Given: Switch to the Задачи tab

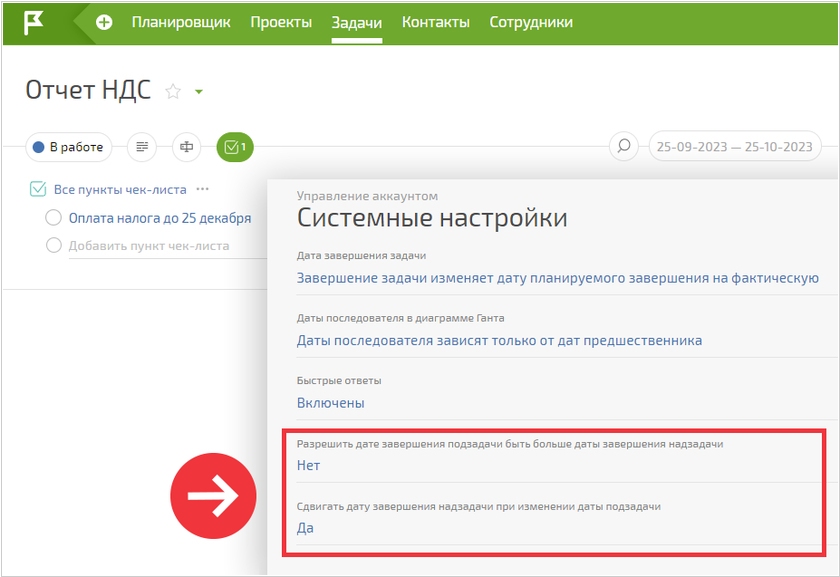Looking at the screenshot, I should [357, 23].
